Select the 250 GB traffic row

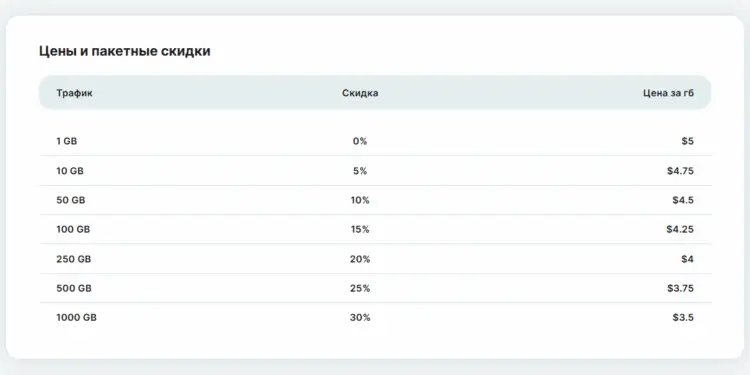pyautogui.click(x=375, y=259)
